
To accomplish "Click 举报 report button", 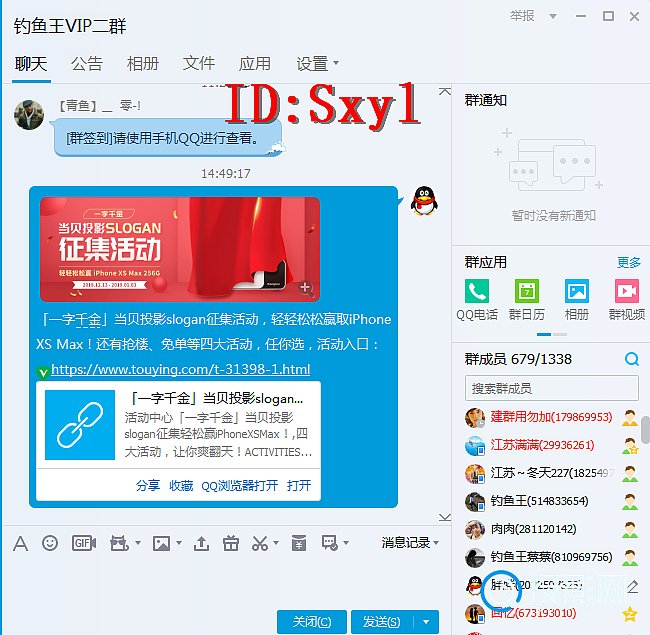I will pyautogui.click(x=522, y=16).
